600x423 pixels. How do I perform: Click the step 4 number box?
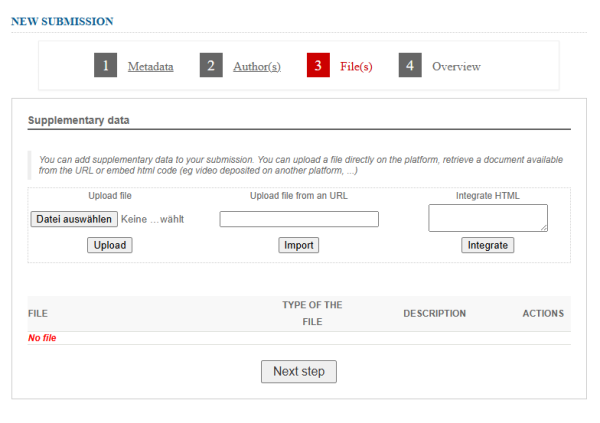(x=410, y=66)
